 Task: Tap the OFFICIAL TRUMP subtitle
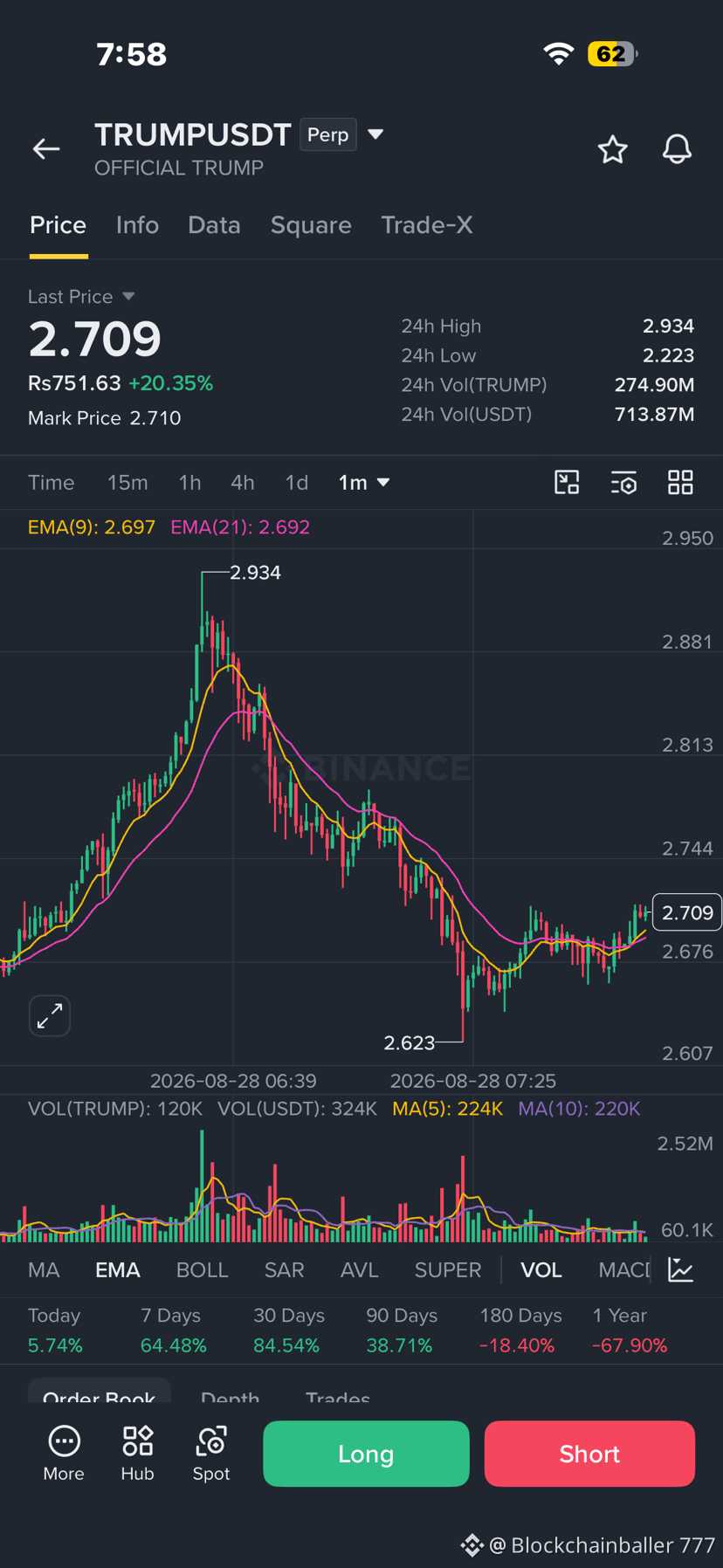tap(179, 168)
